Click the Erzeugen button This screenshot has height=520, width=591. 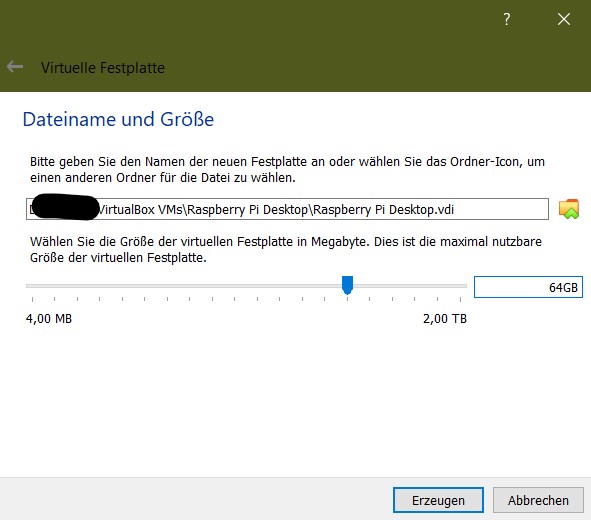pos(438,500)
